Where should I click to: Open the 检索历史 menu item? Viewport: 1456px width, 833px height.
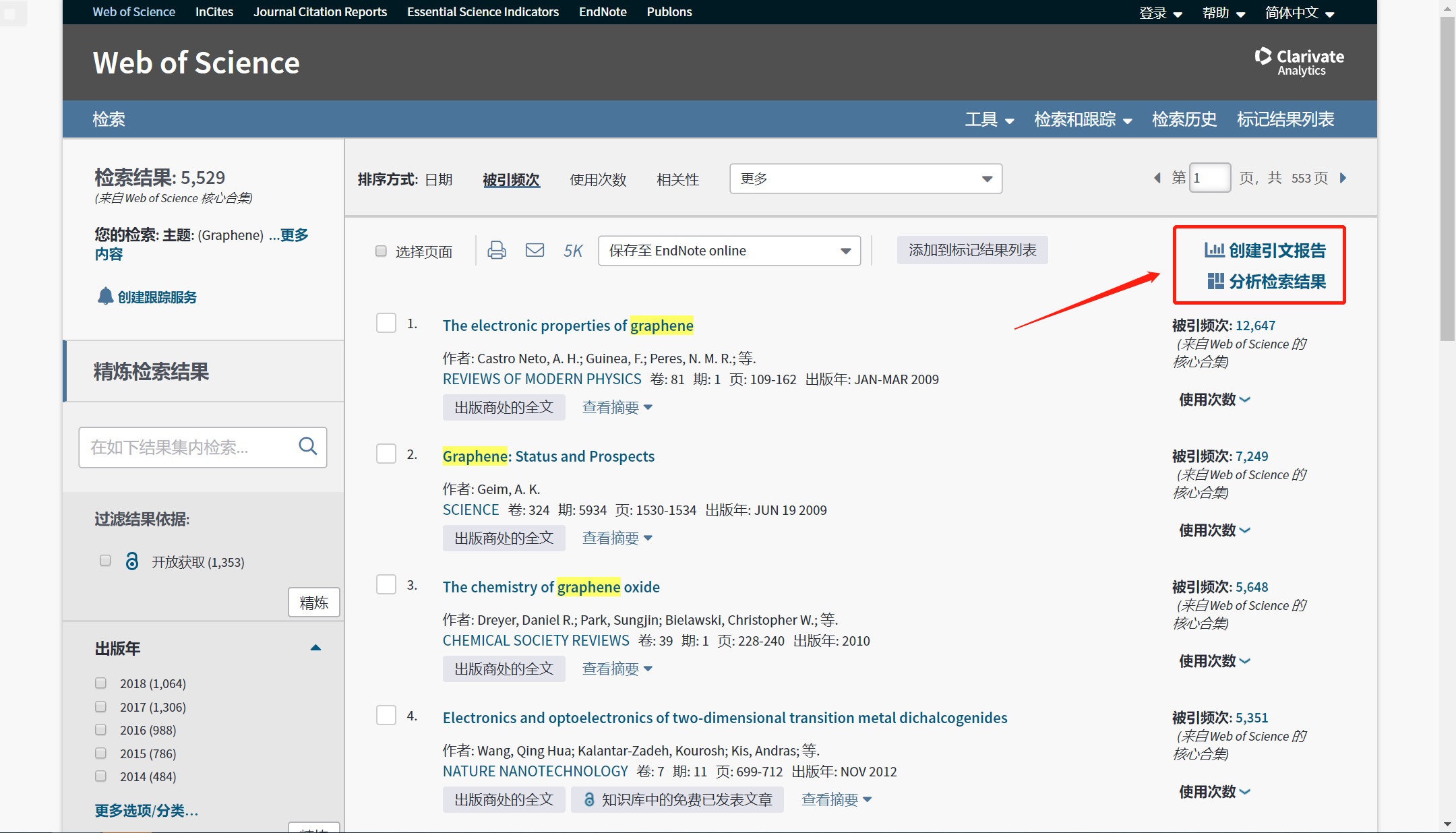point(1184,119)
